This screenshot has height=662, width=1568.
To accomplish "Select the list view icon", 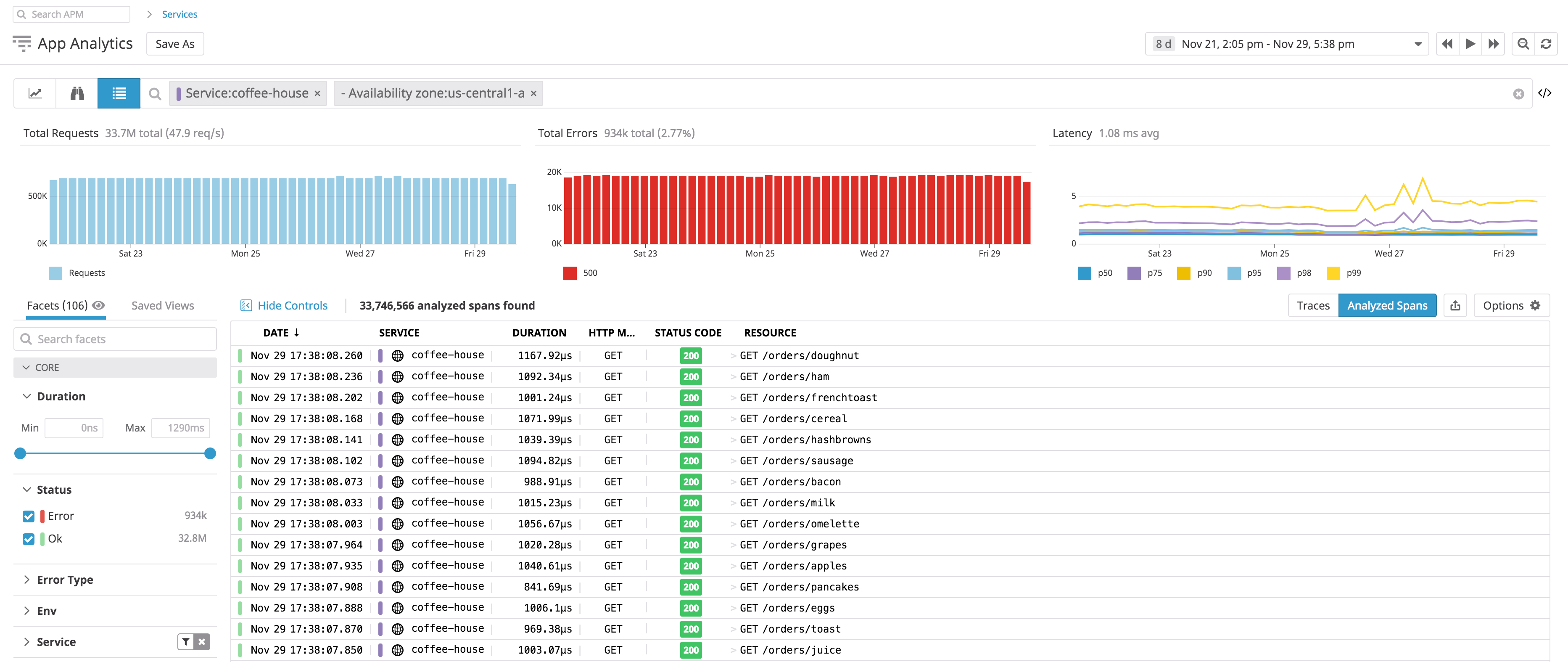I will (x=119, y=93).
